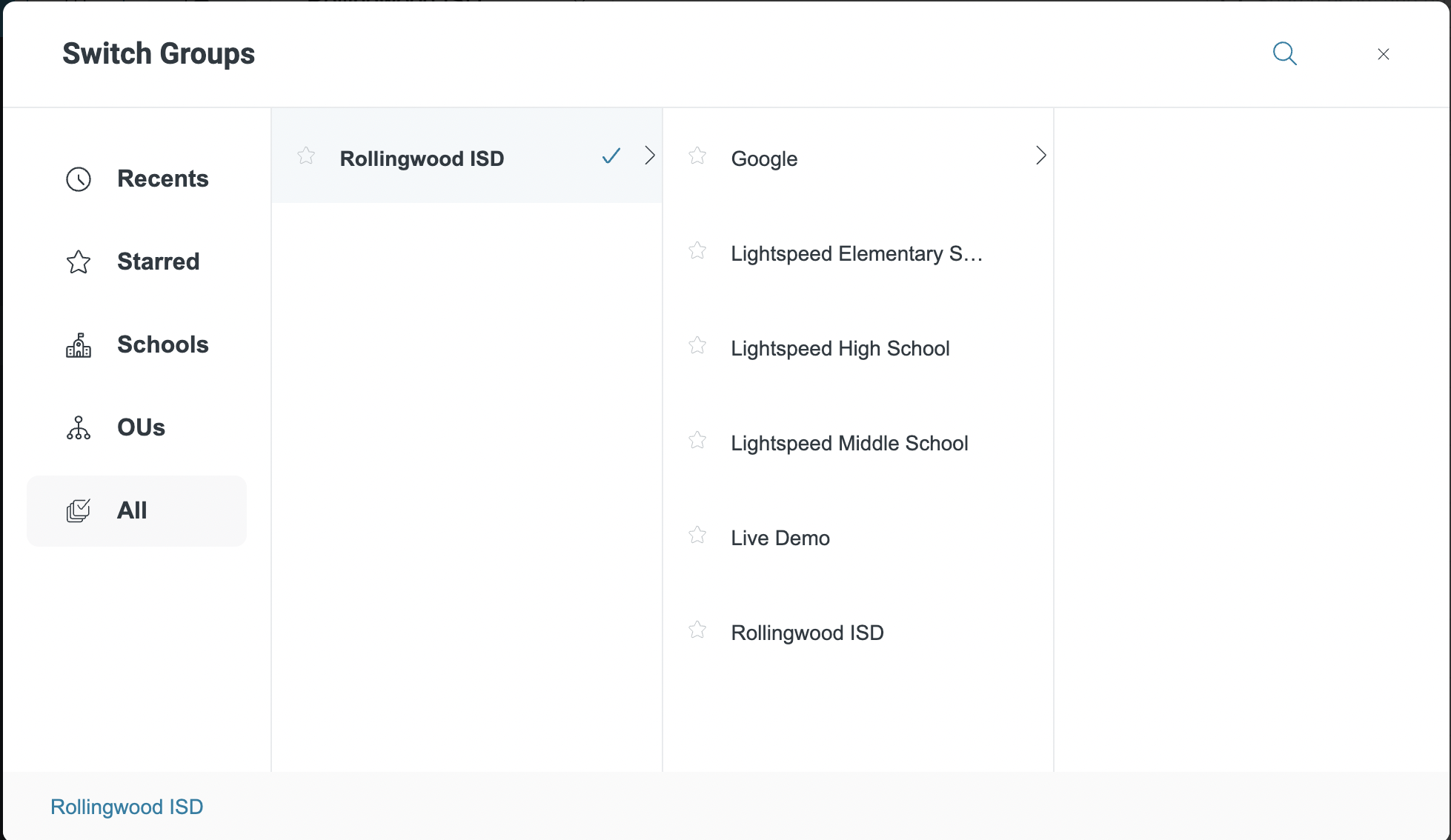Viewport: 1451px width, 840px height.
Task: Star the Google group
Action: (x=697, y=156)
